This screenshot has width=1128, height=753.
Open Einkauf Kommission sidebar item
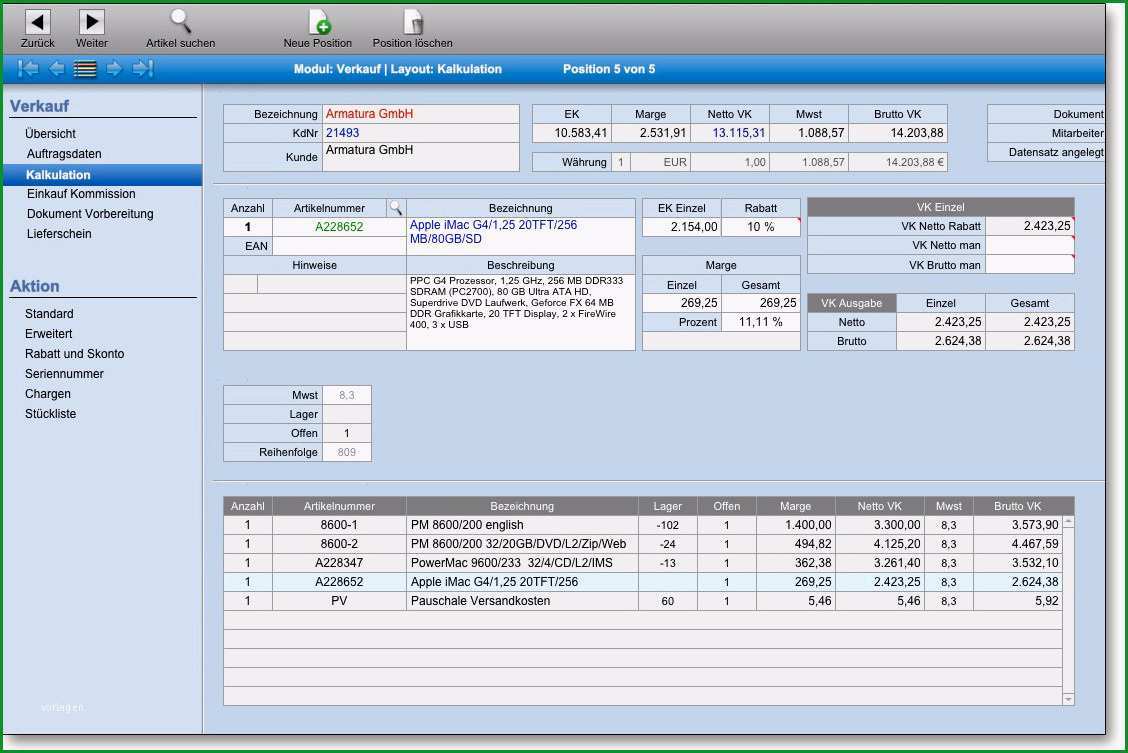tap(81, 193)
